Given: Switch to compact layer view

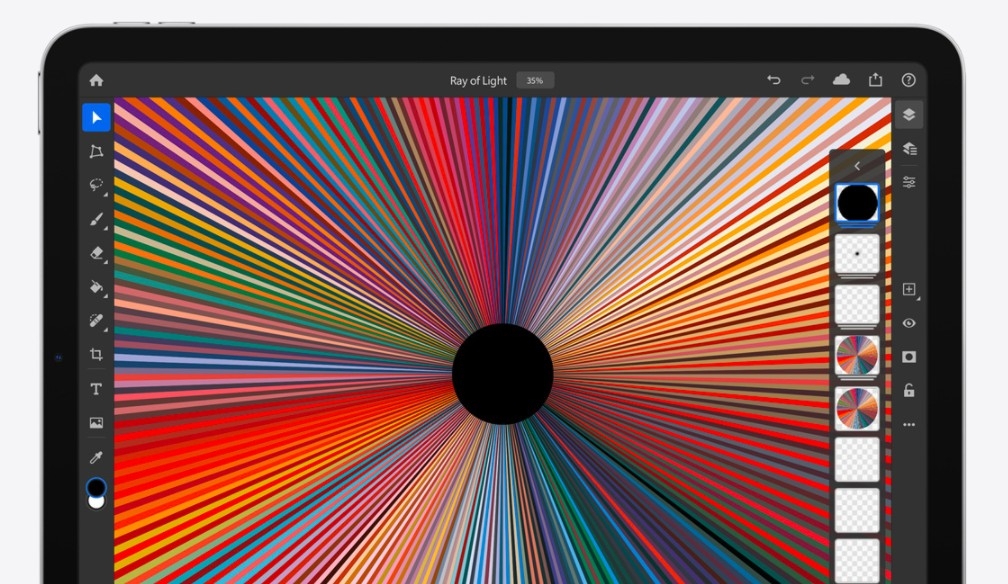Looking at the screenshot, I should tap(909, 115).
